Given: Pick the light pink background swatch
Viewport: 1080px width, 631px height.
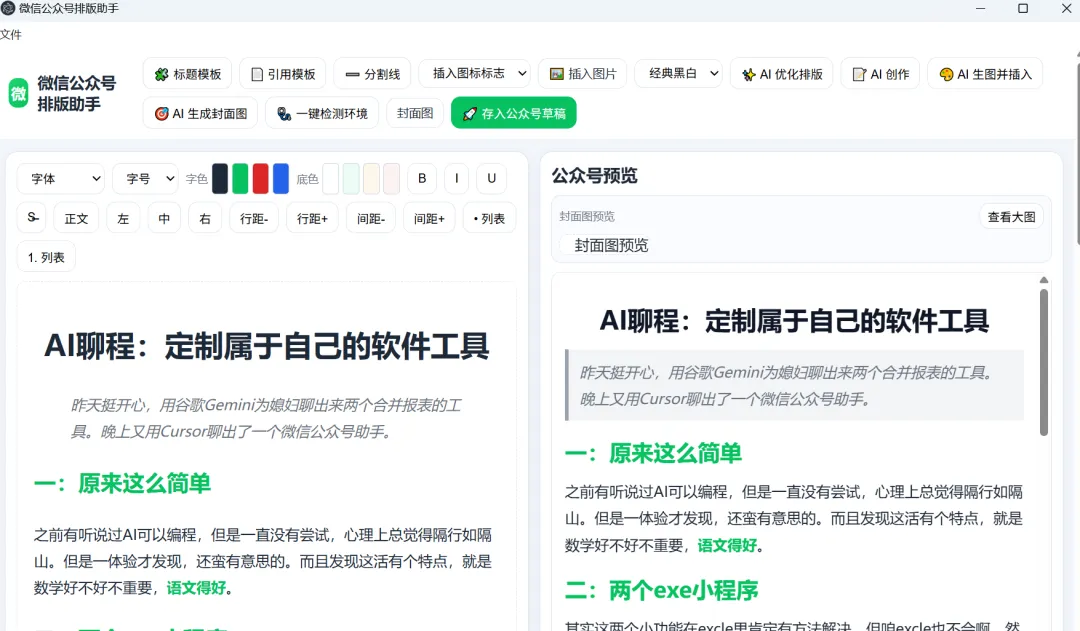Looking at the screenshot, I should tap(392, 178).
